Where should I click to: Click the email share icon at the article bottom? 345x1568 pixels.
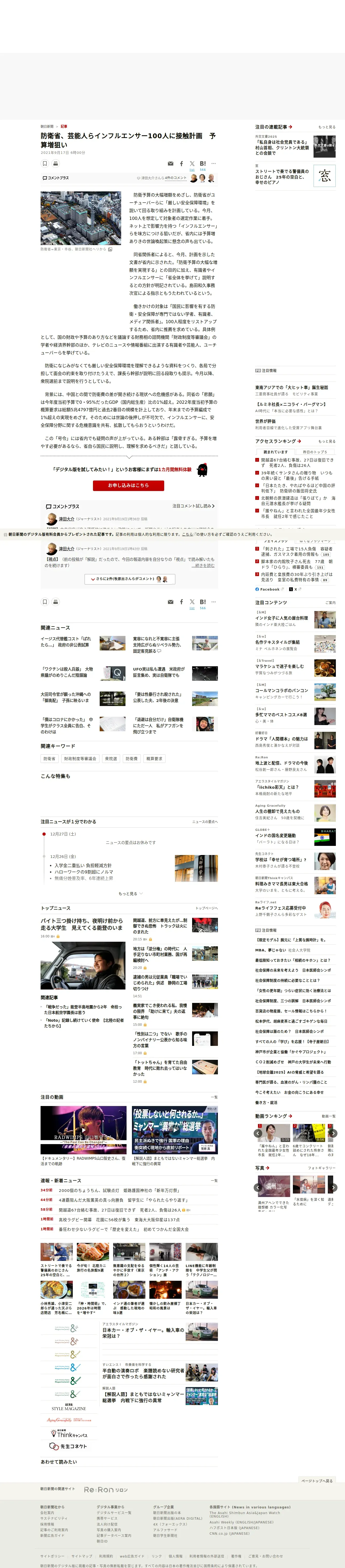point(170,602)
